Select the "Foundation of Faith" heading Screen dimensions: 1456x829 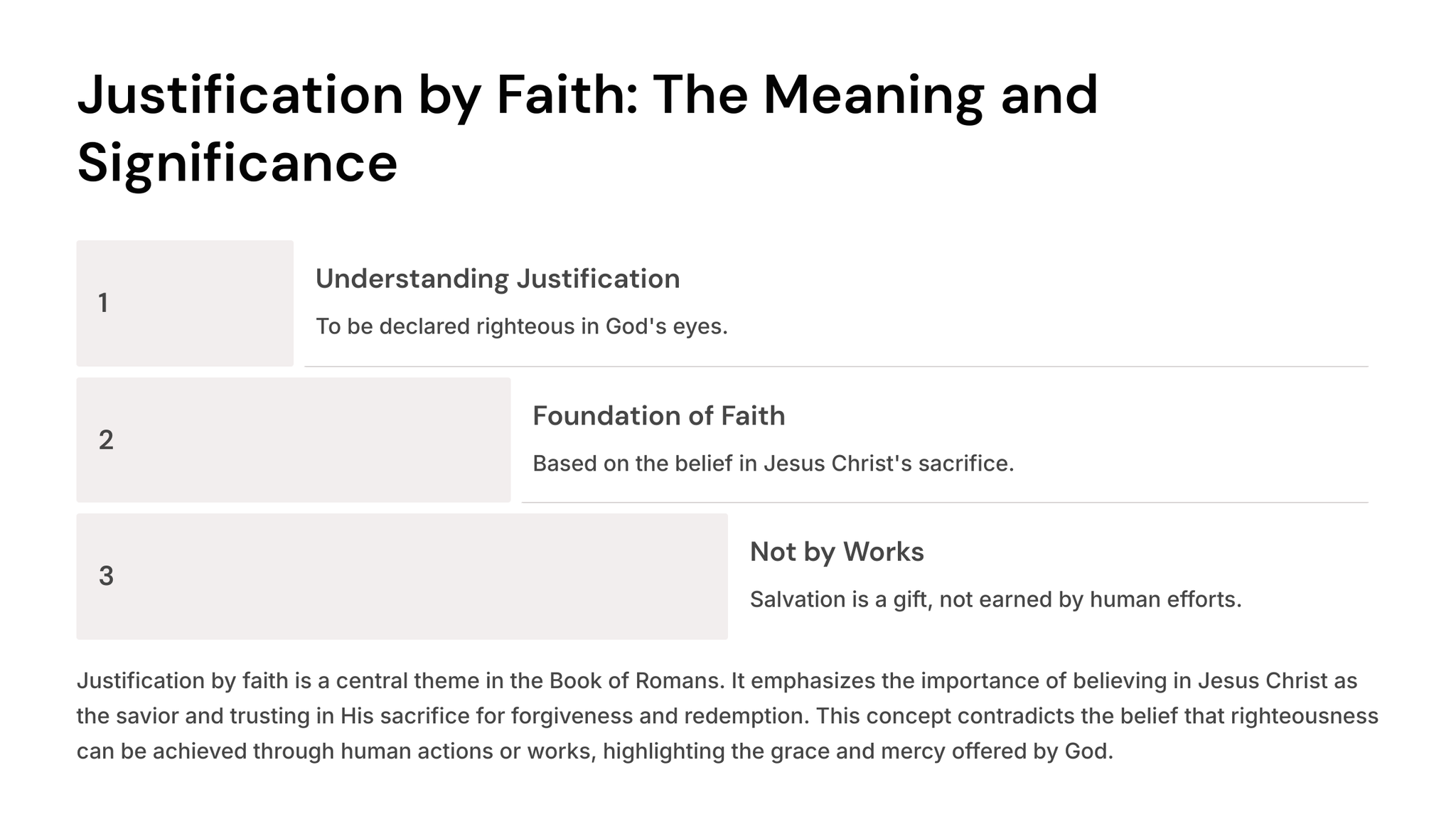click(x=658, y=416)
